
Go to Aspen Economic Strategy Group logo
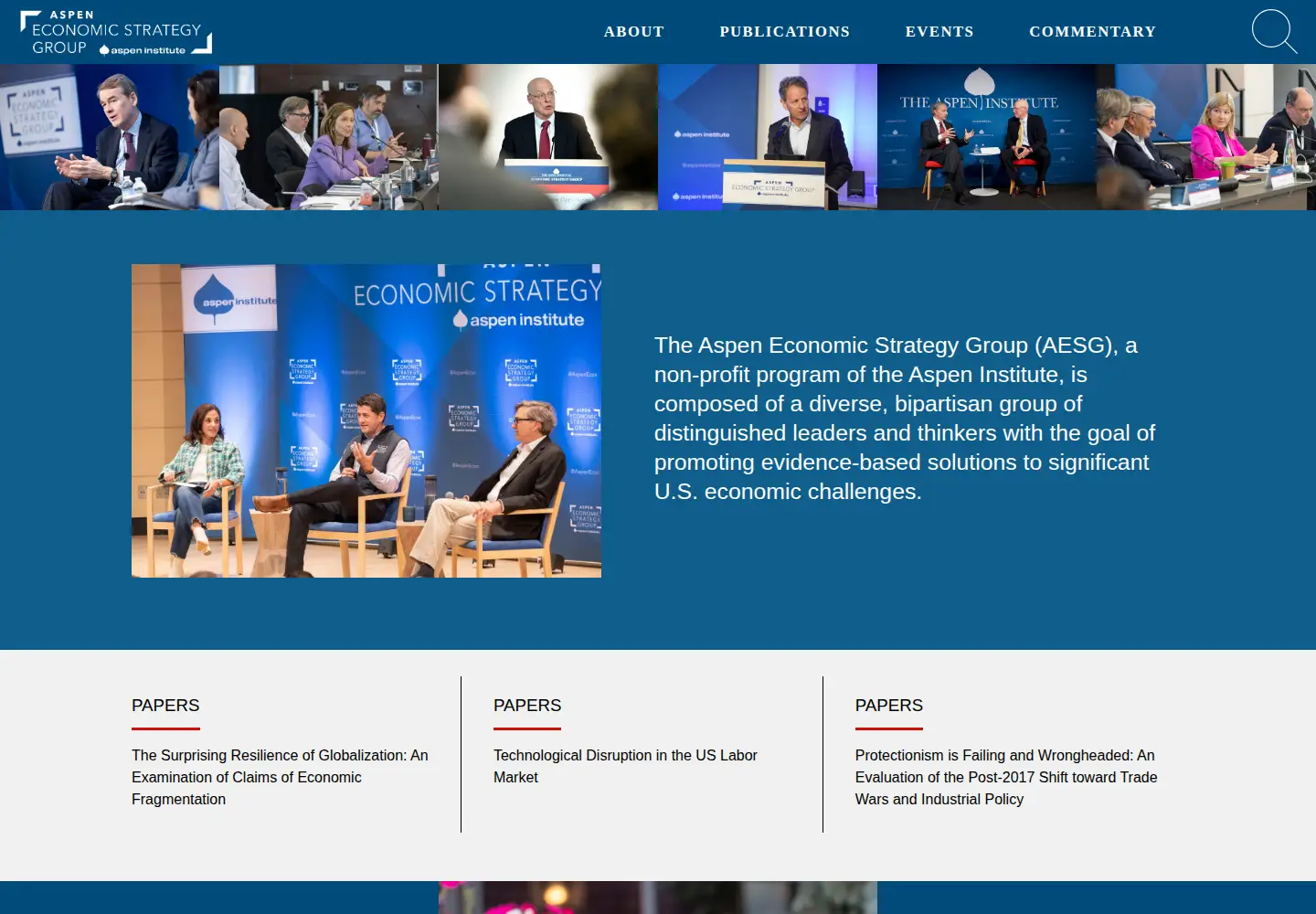point(116,33)
